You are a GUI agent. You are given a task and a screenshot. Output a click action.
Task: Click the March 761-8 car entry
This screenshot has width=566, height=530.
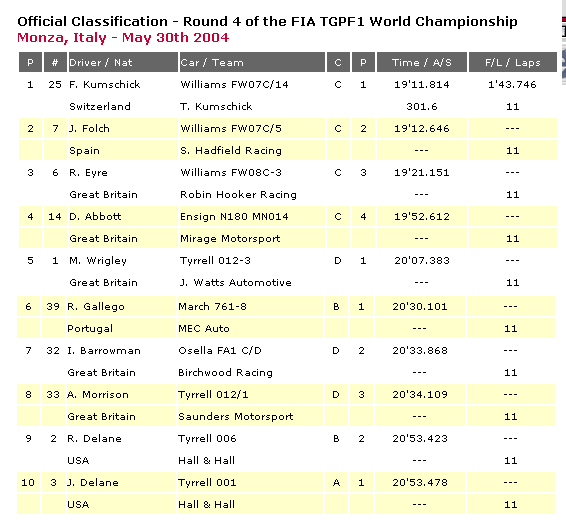coord(212,307)
